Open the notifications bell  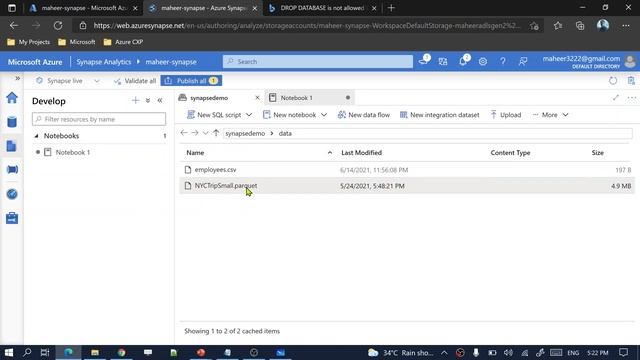click(x=463, y=61)
